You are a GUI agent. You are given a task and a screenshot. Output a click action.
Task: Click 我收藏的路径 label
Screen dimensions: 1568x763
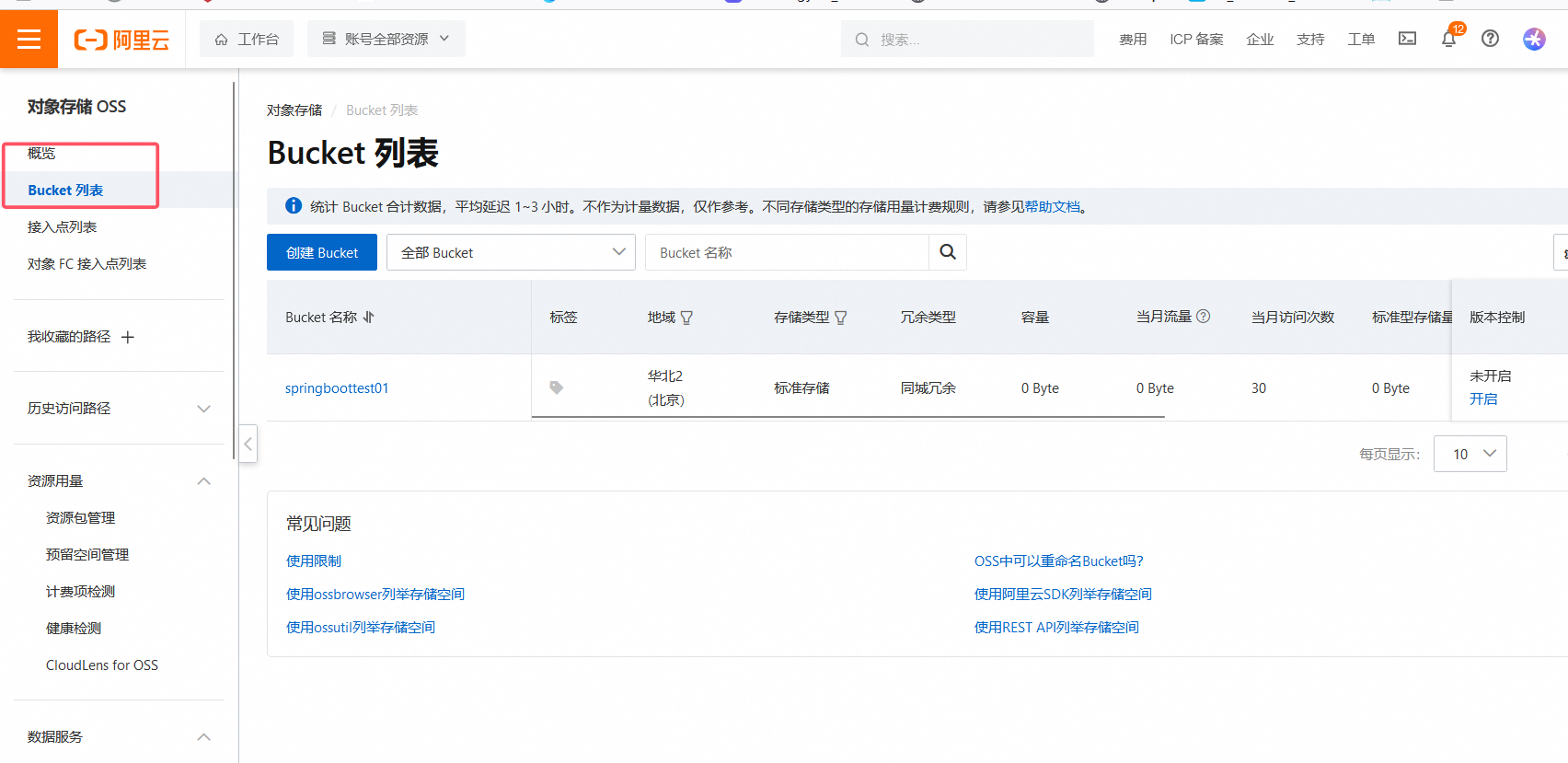click(x=69, y=337)
